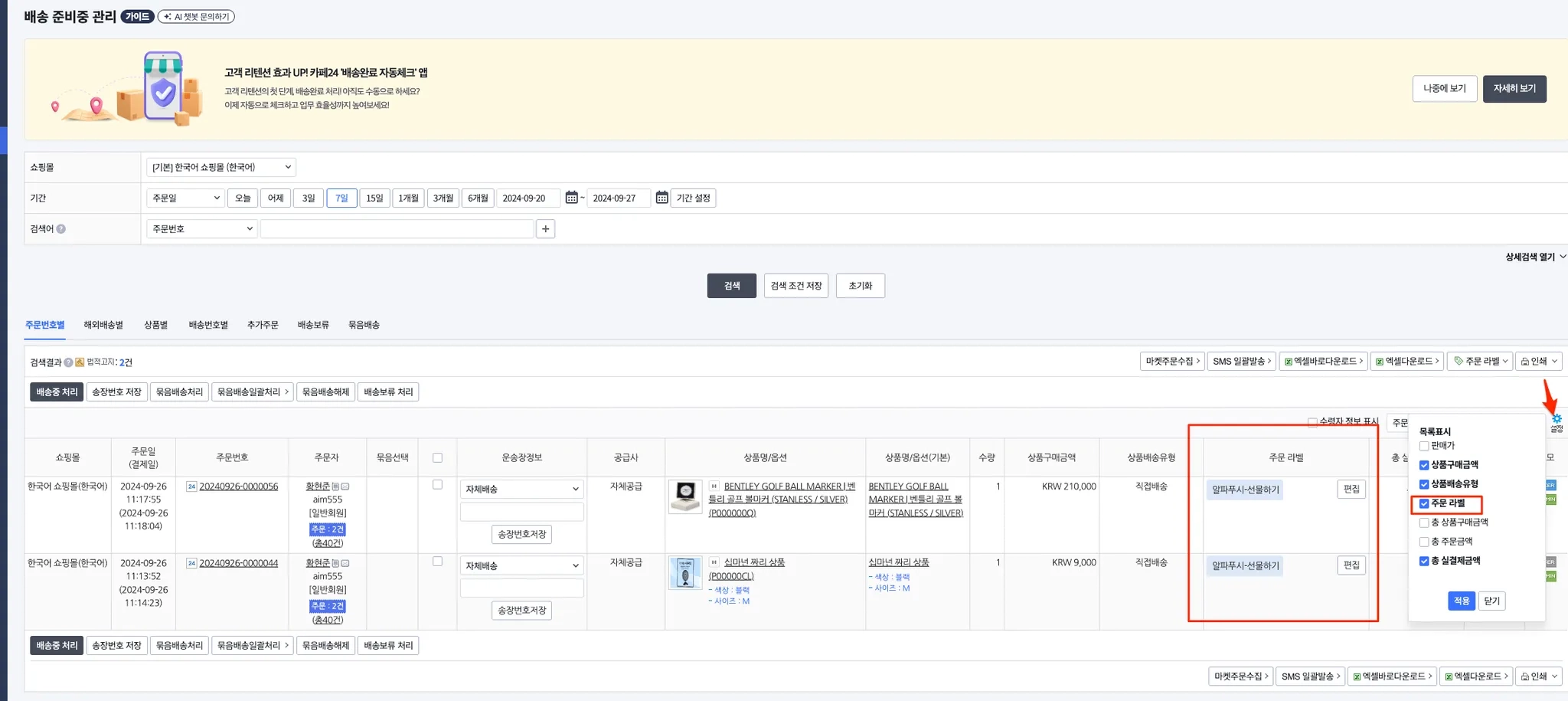The width and height of the screenshot is (1568, 701).
Task: Click the help icon beside 검색결과
Action: point(68,362)
